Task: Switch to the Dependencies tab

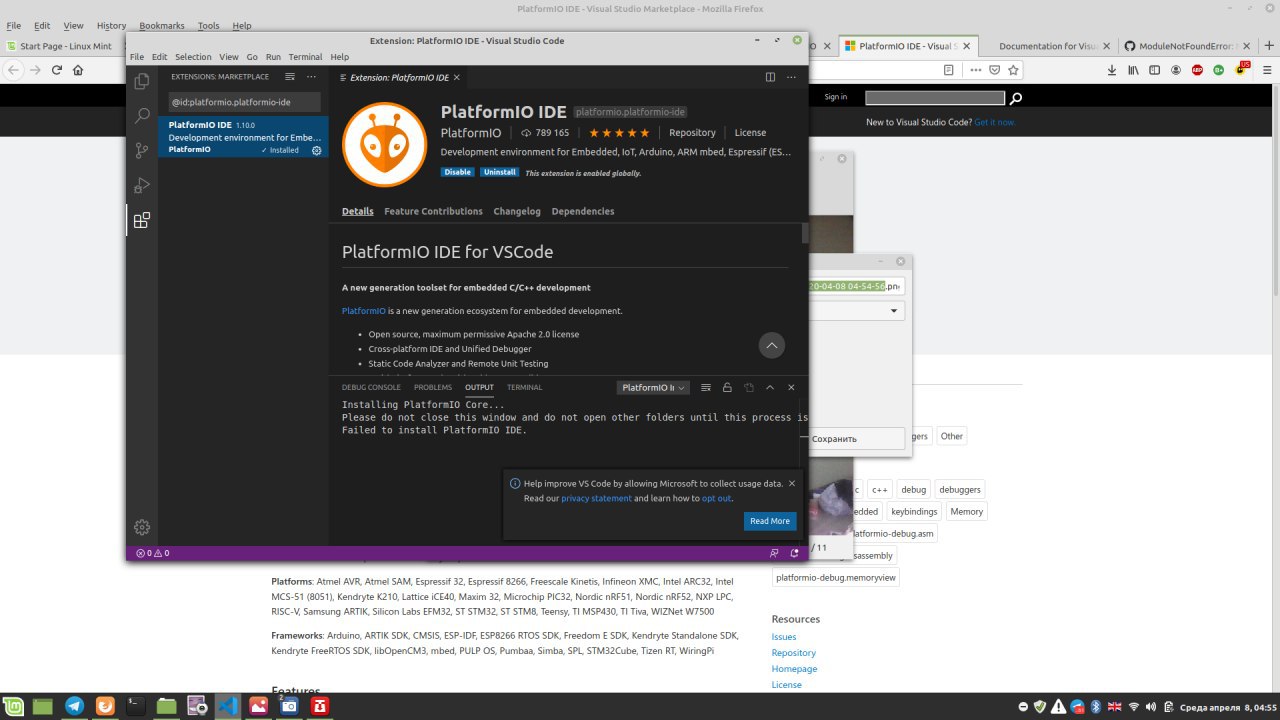Action: click(x=583, y=211)
